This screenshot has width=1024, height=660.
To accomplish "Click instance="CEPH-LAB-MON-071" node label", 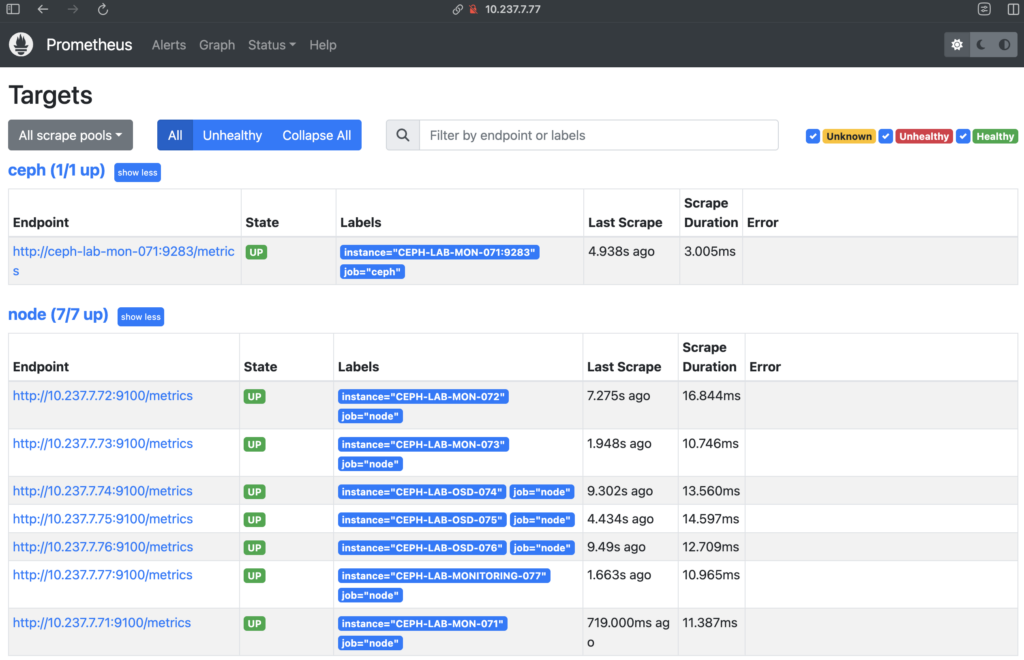I will click(423, 623).
